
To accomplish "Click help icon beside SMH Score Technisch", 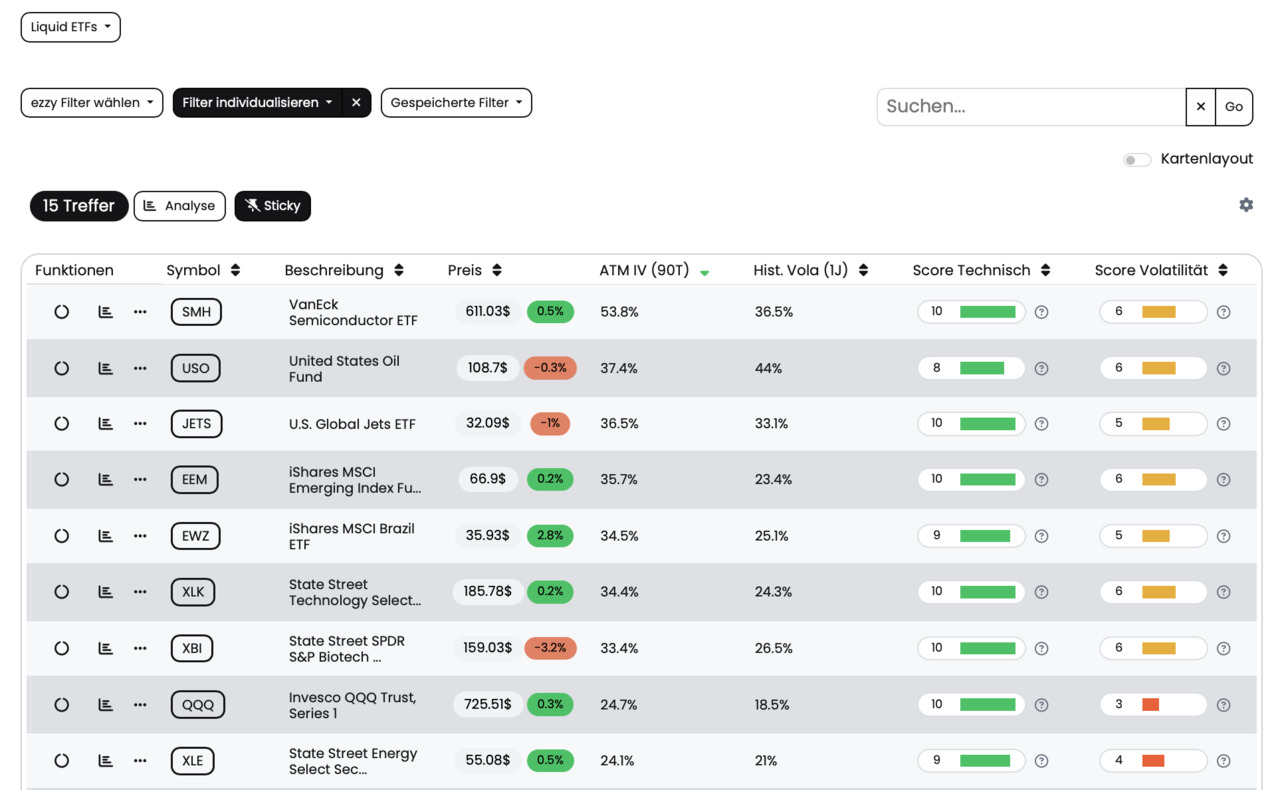I will click(1042, 312).
